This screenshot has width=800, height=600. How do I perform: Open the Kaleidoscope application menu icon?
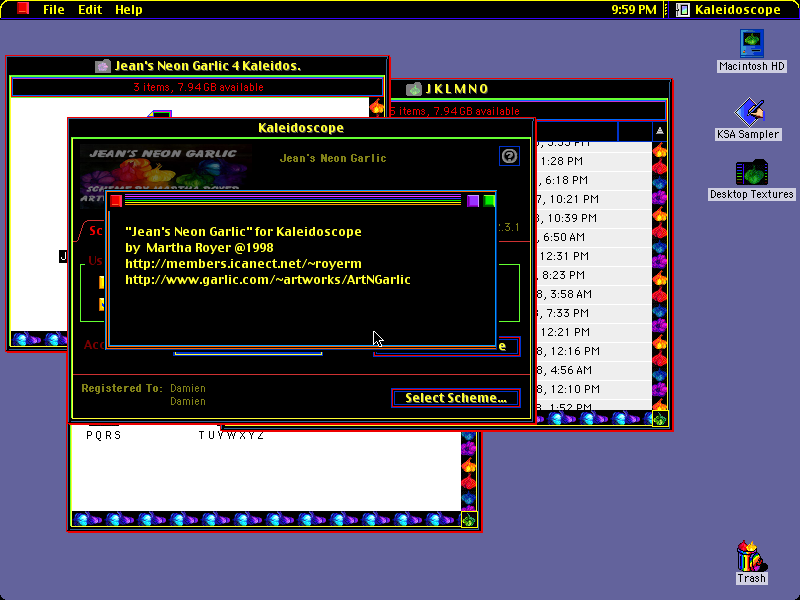coord(683,10)
